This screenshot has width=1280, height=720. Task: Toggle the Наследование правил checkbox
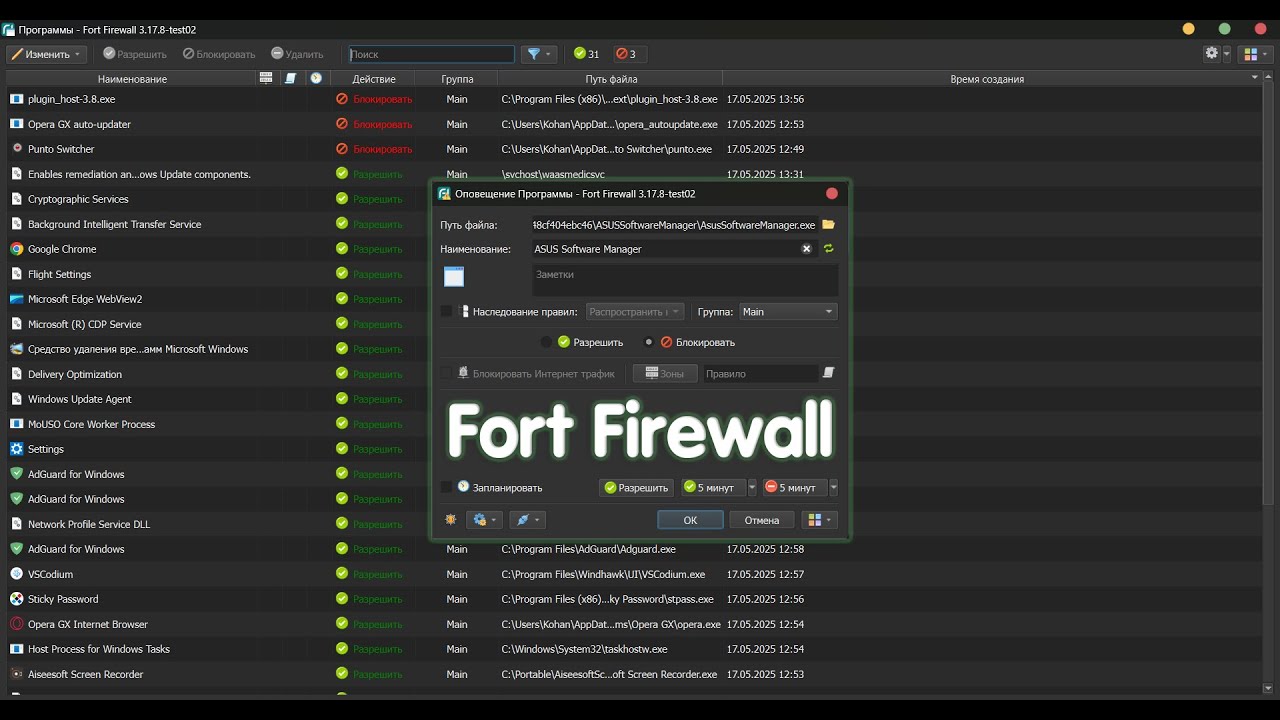446,312
